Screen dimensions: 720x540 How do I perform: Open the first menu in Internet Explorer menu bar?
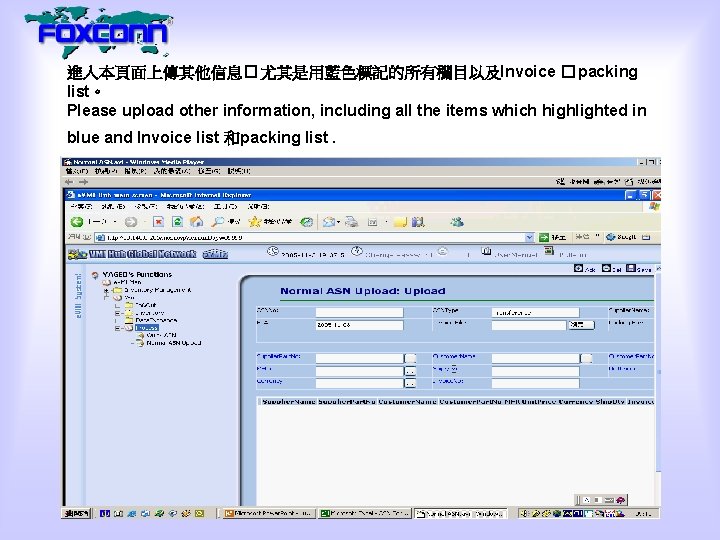pos(82,207)
